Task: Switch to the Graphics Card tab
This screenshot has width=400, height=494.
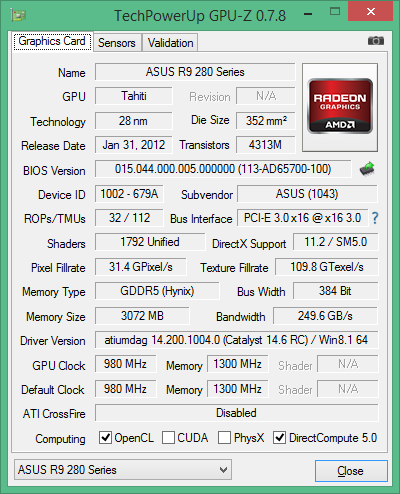Action: tap(52, 41)
